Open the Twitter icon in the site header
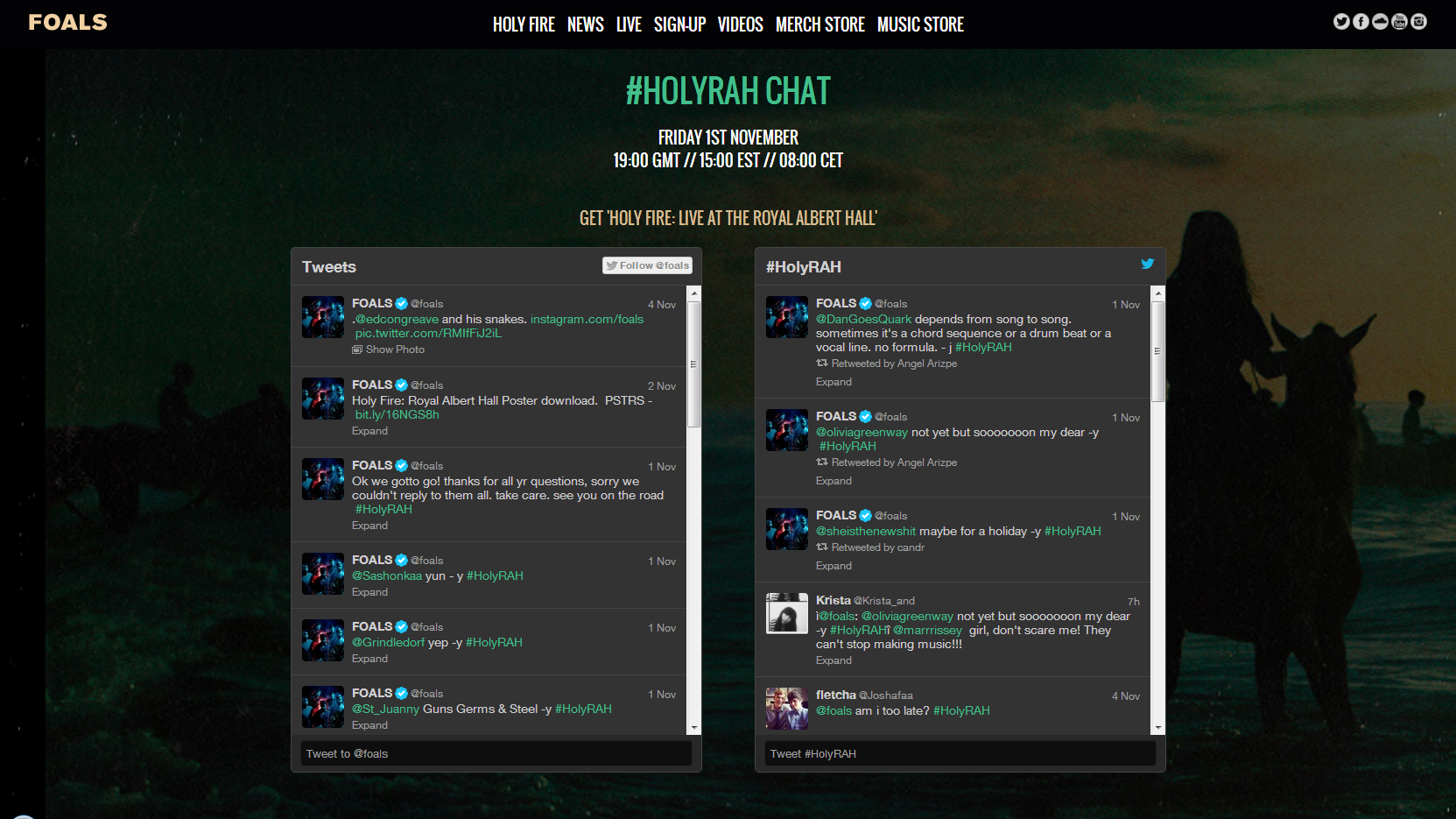Screen dimensions: 1456x819 tap(1341, 22)
